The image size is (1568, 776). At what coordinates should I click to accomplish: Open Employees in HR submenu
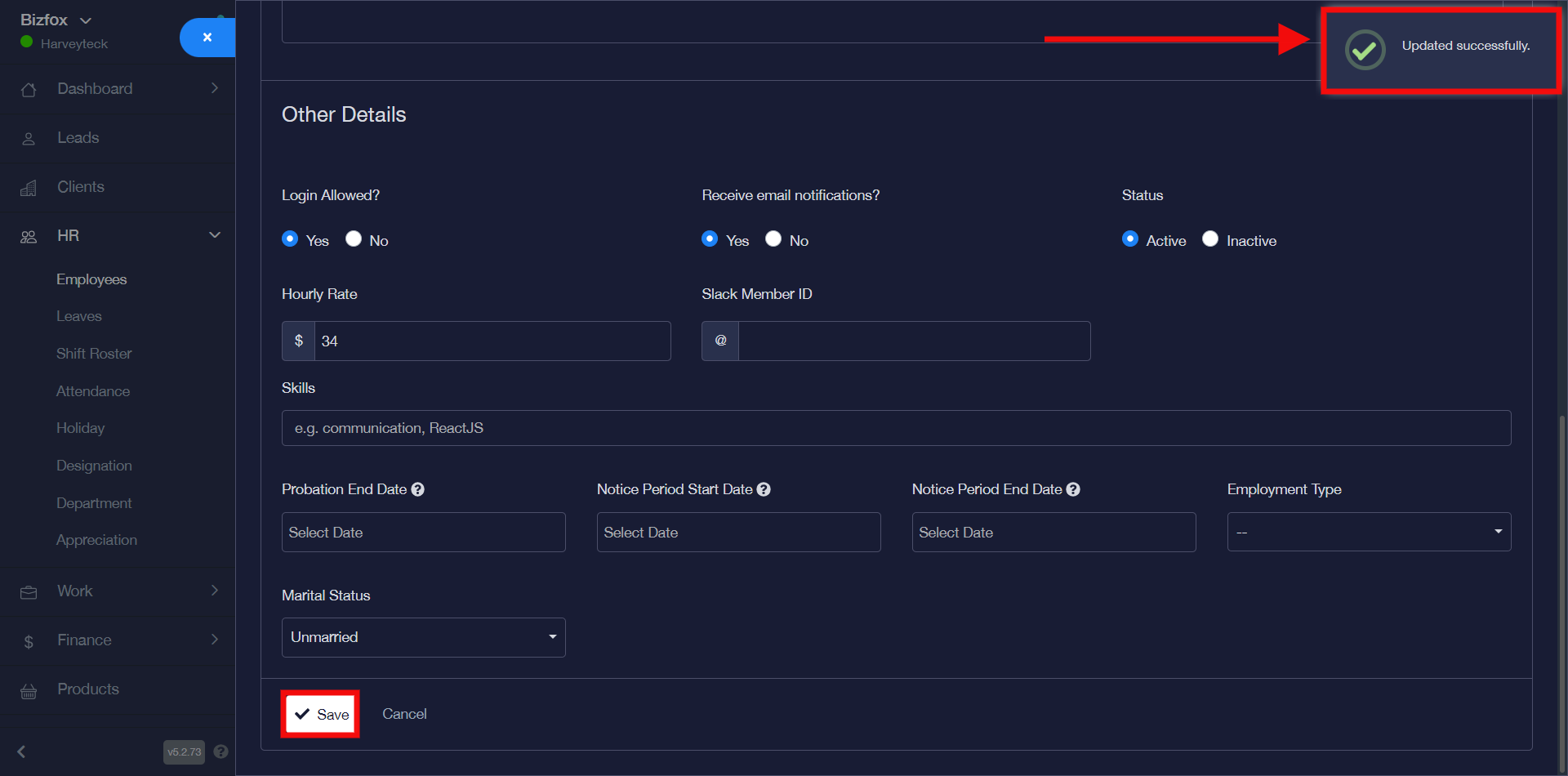tap(91, 279)
